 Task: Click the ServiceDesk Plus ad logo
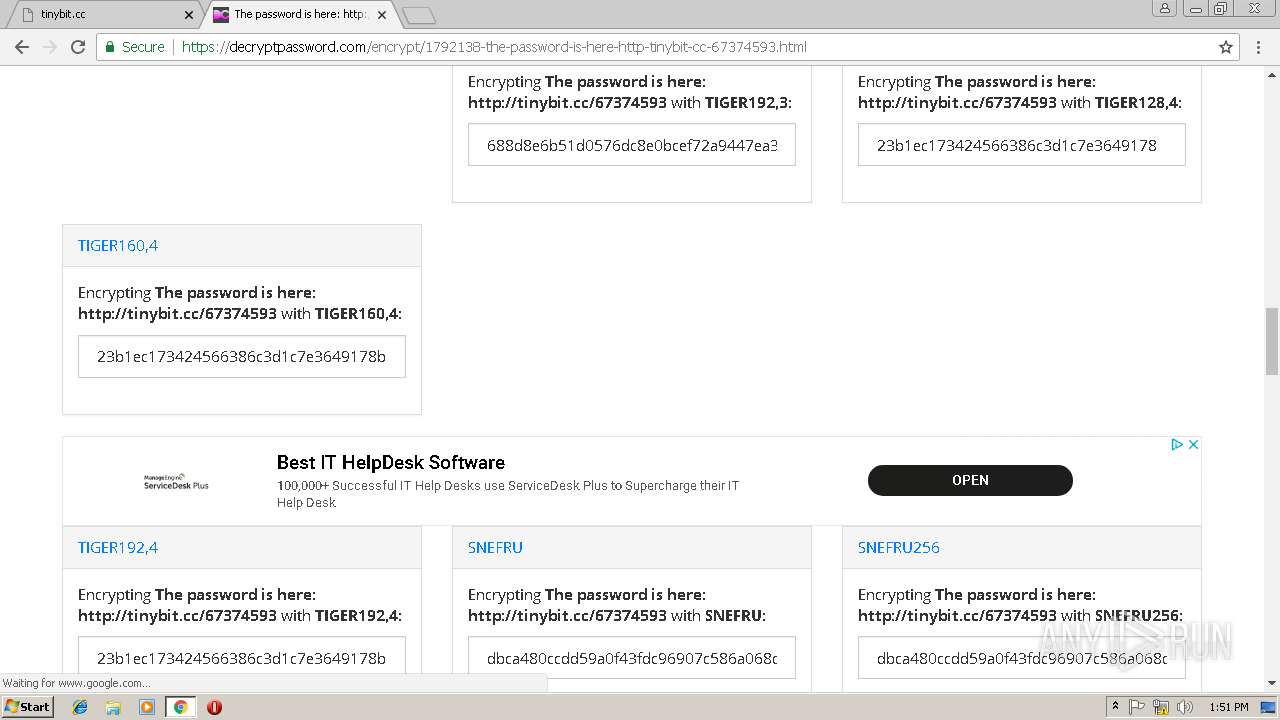pos(176,482)
